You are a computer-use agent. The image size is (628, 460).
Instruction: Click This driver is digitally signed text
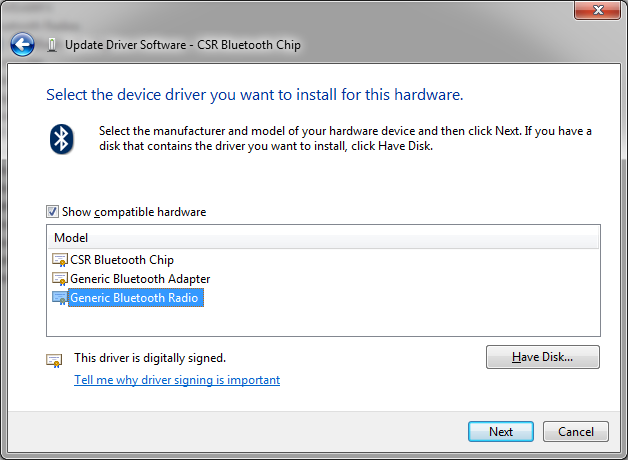coord(150,358)
